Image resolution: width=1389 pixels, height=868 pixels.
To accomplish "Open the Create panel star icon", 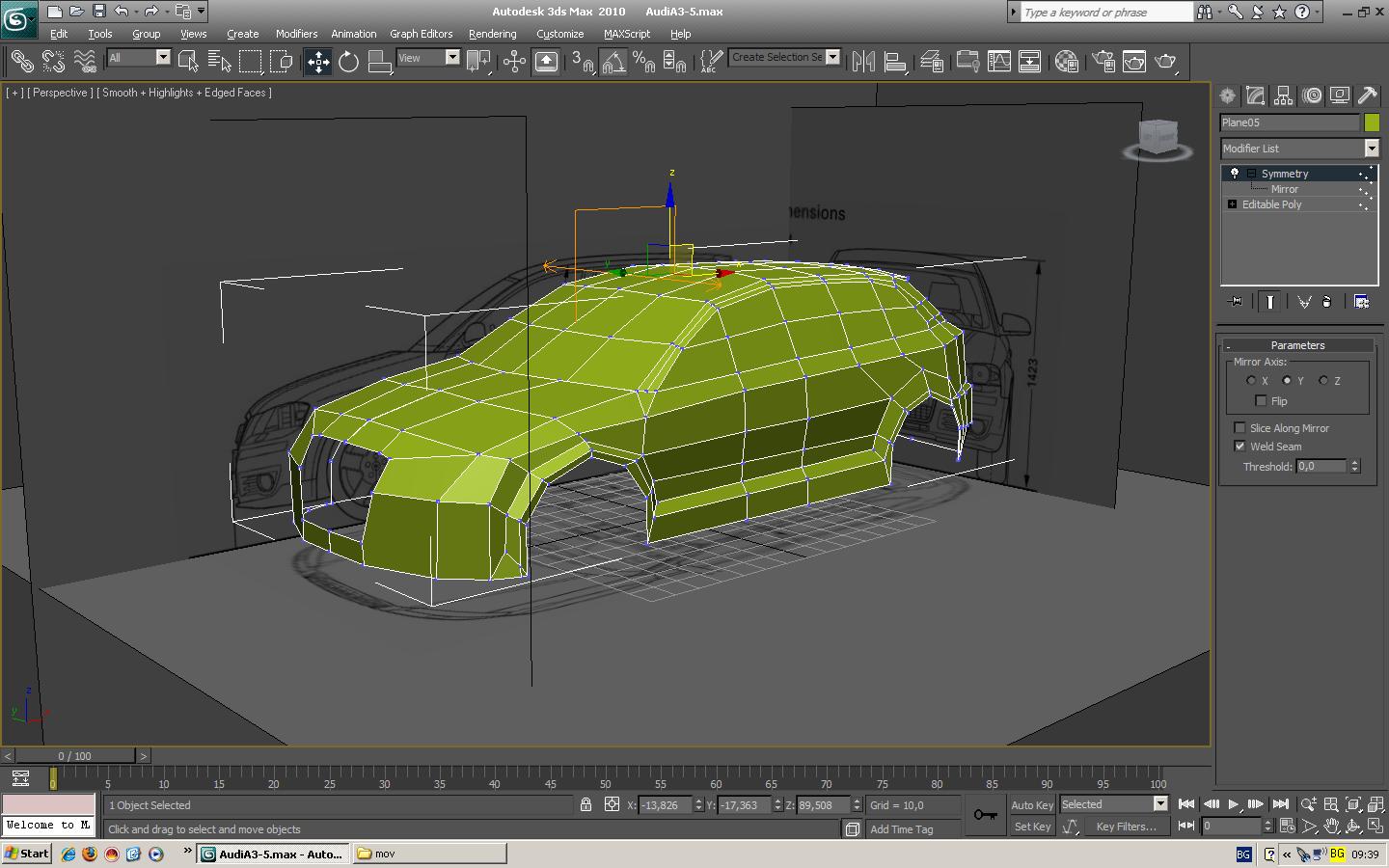I will (1227, 95).
